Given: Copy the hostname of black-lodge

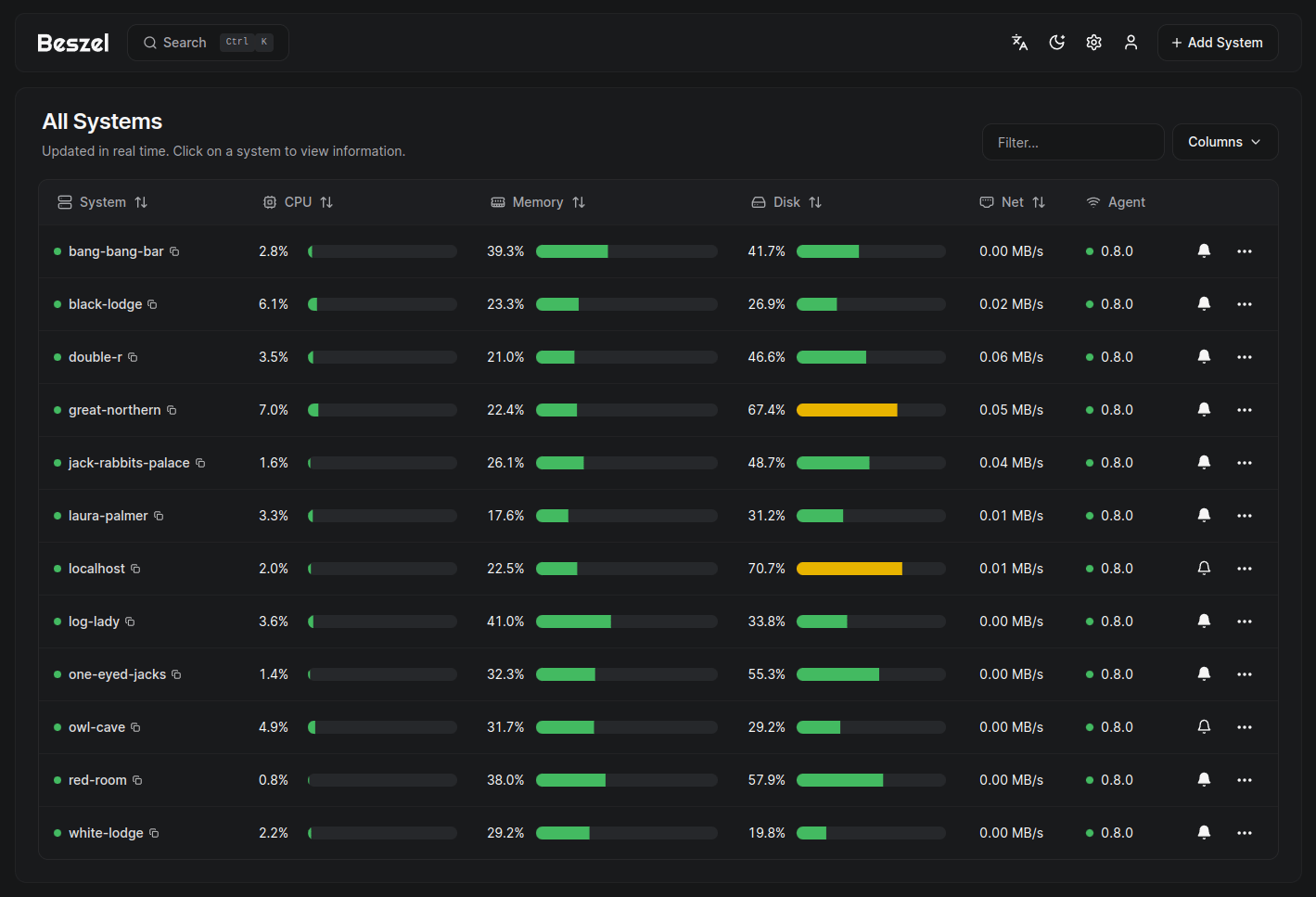Looking at the screenshot, I should (153, 303).
